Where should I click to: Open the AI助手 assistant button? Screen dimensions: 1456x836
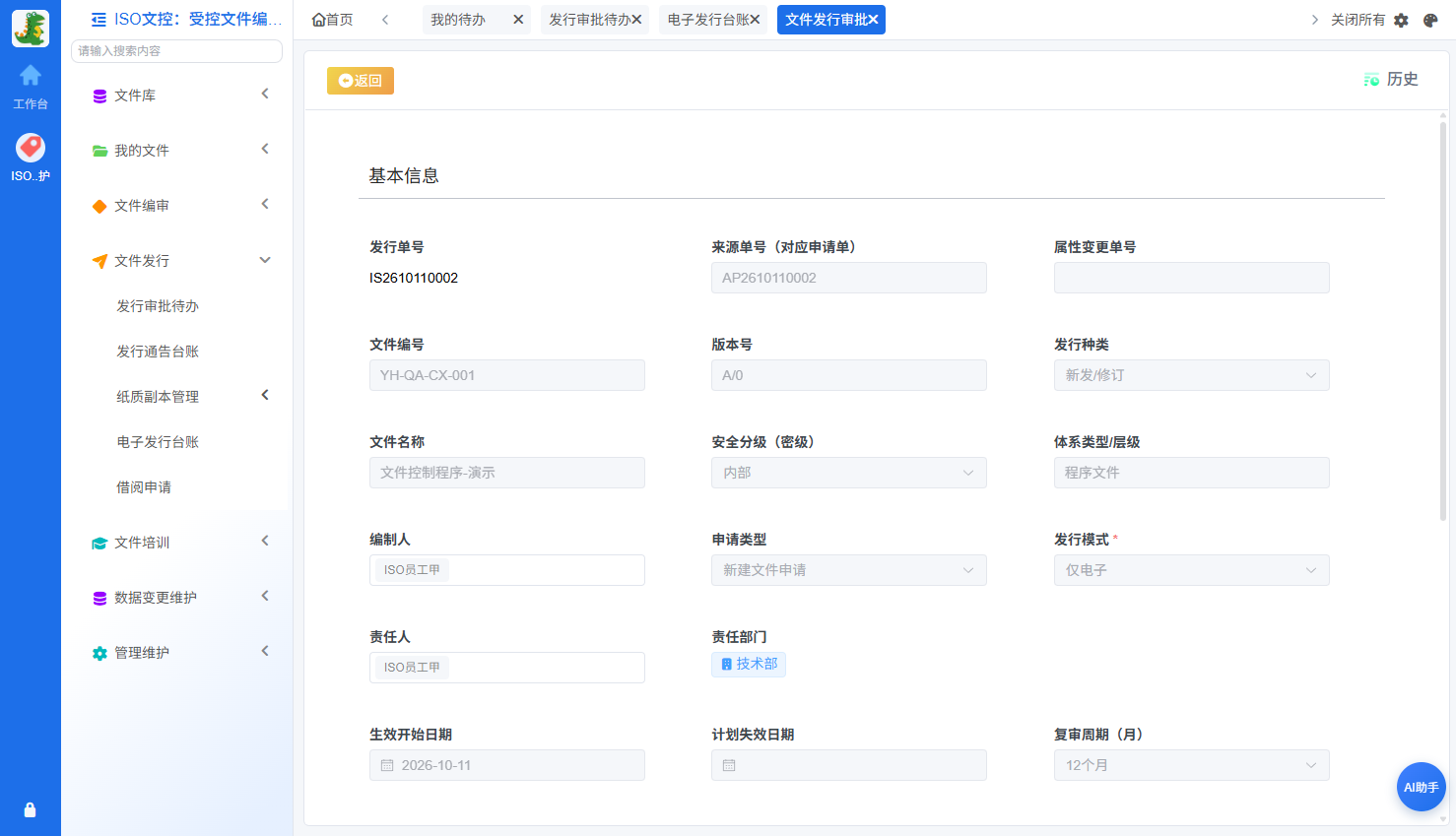click(x=1421, y=787)
